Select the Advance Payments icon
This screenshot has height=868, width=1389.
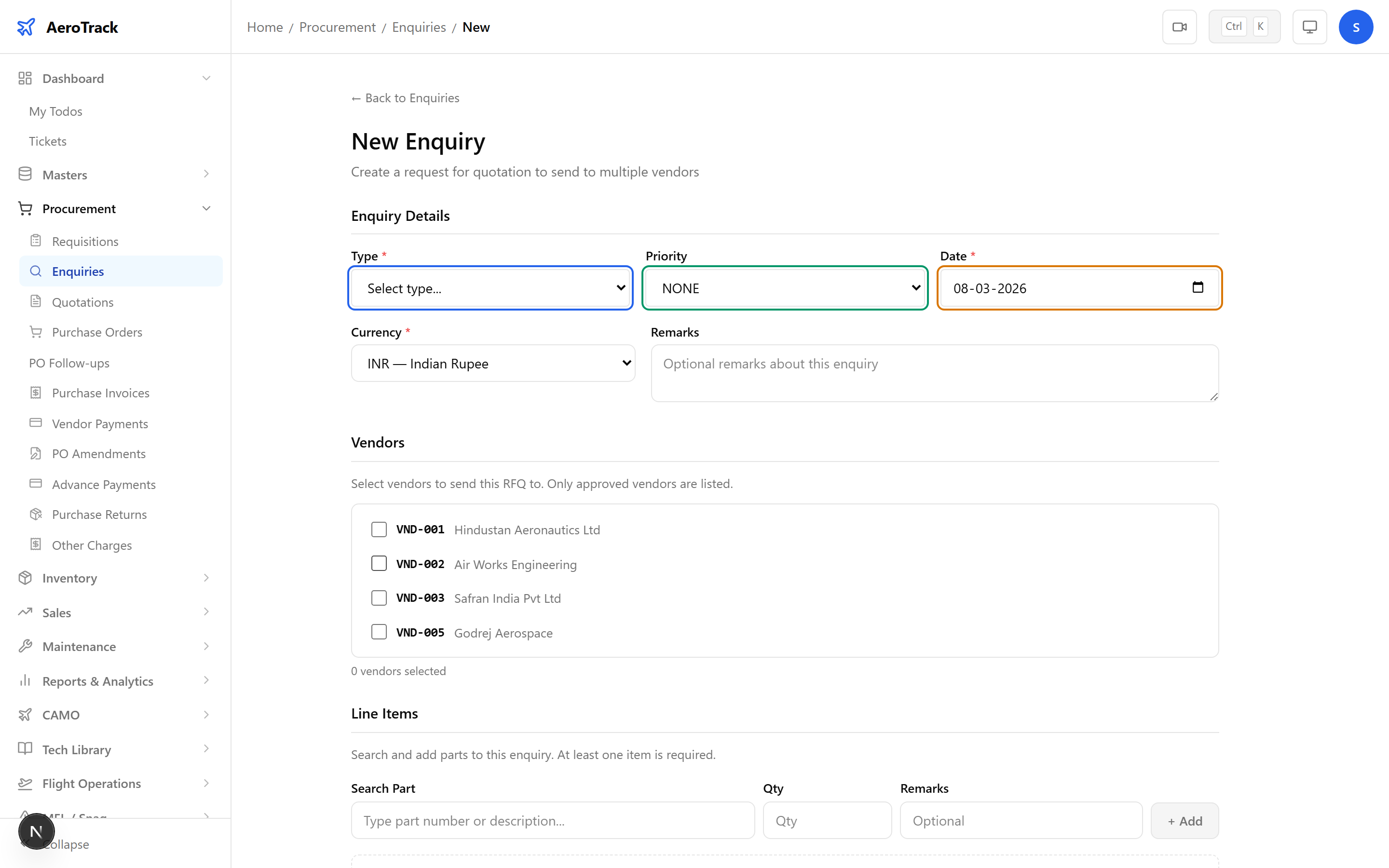(x=36, y=484)
